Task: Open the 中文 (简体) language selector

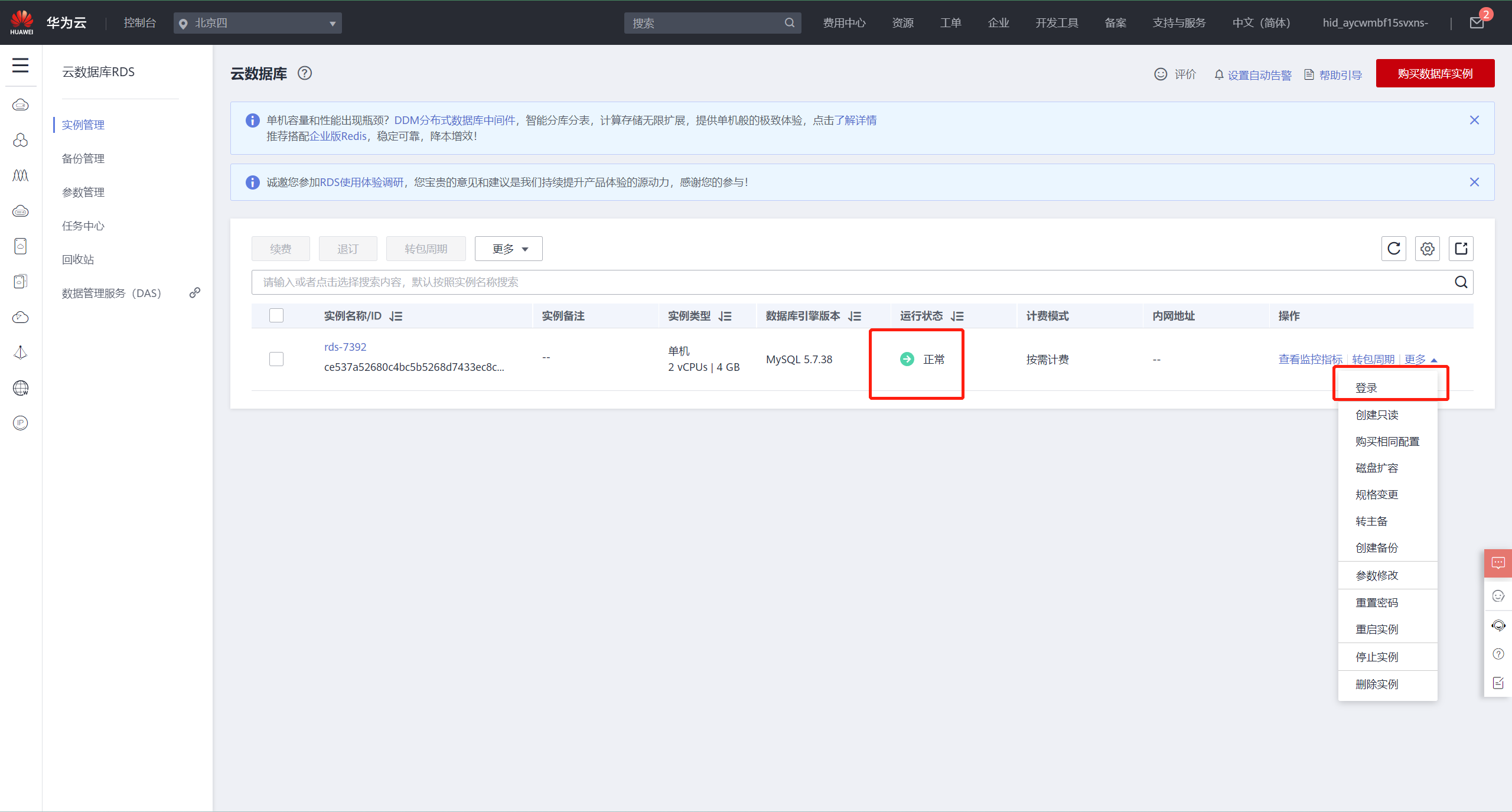Action: tap(1261, 23)
